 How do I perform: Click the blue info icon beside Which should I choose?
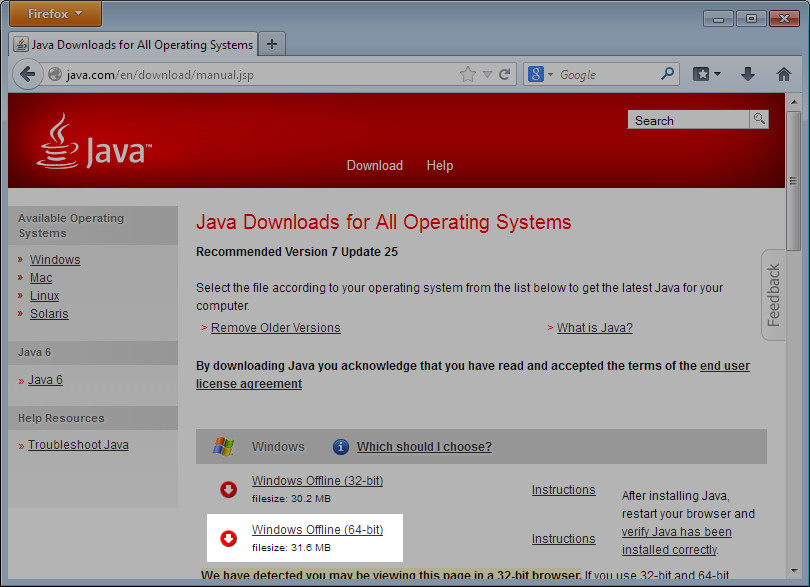coord(340,446)
